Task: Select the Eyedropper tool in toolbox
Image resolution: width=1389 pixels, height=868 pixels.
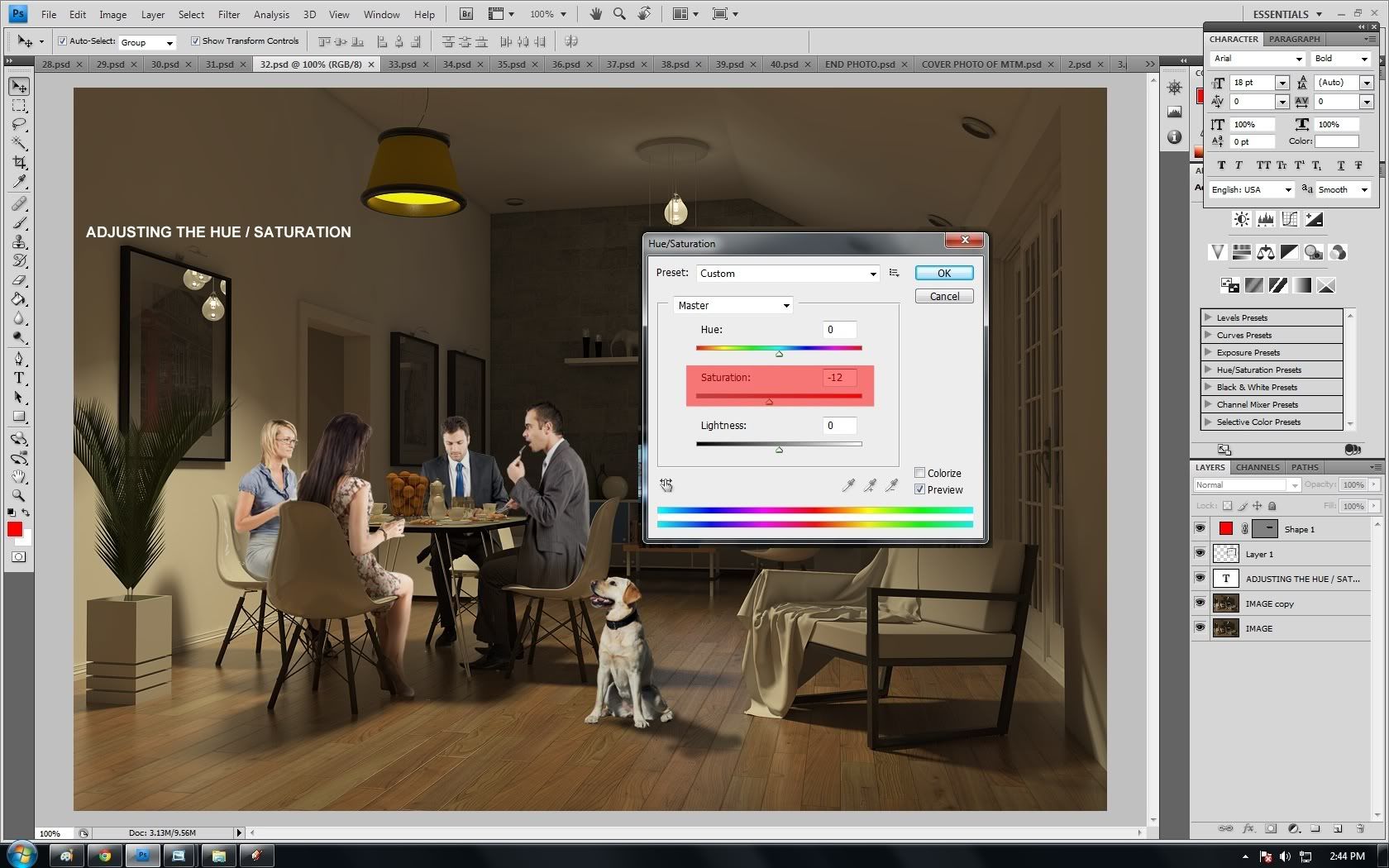Action: pyautogui.click(x=19, y=182)
